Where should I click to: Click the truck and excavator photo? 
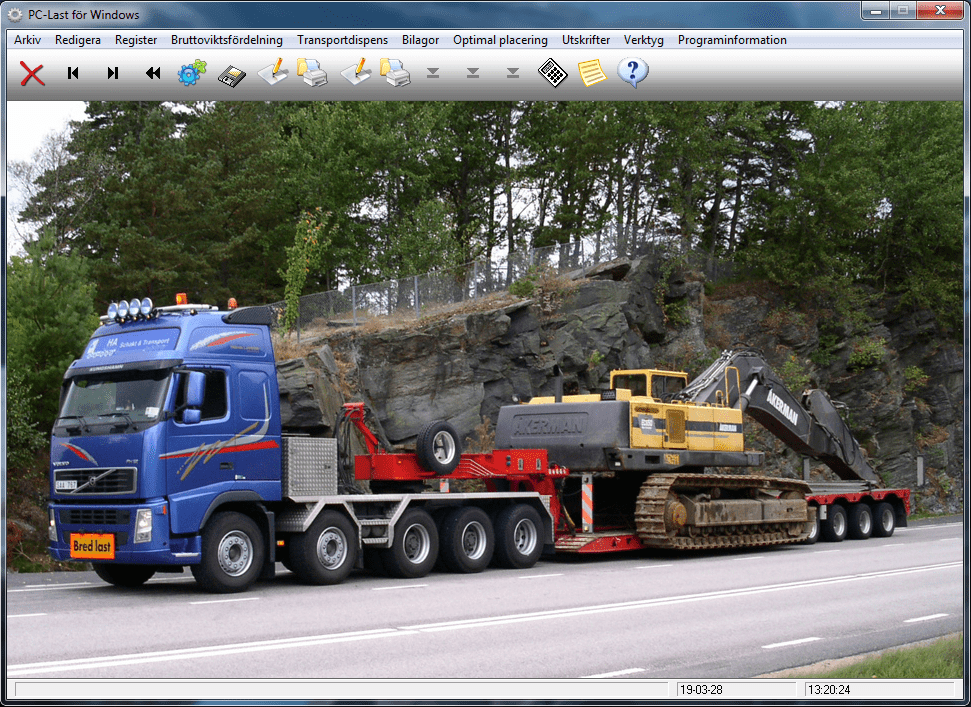(485, 389)
